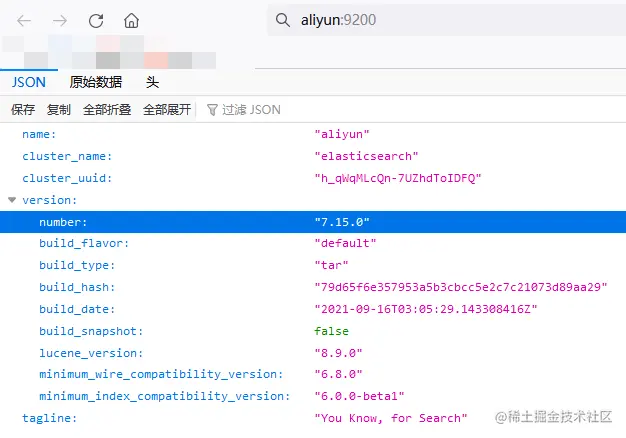Image resolution: width=626 pixels, height=438 pixels.
Task: Select the build_snapshot key
Action: click(91, 331)
